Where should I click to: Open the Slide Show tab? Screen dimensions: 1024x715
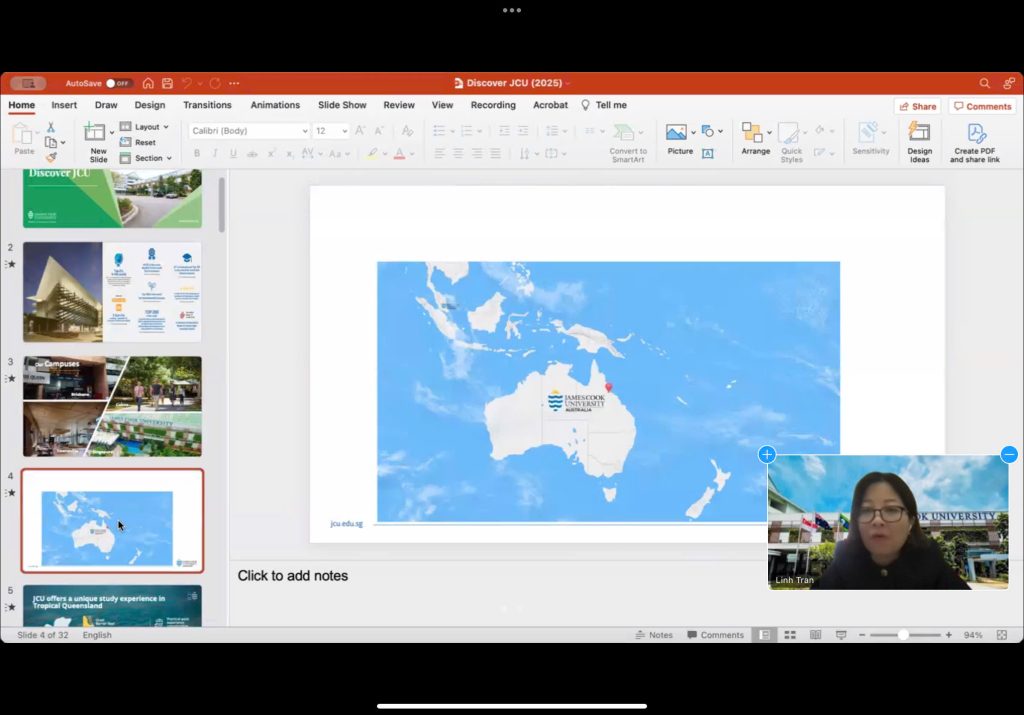coord(342,105)
